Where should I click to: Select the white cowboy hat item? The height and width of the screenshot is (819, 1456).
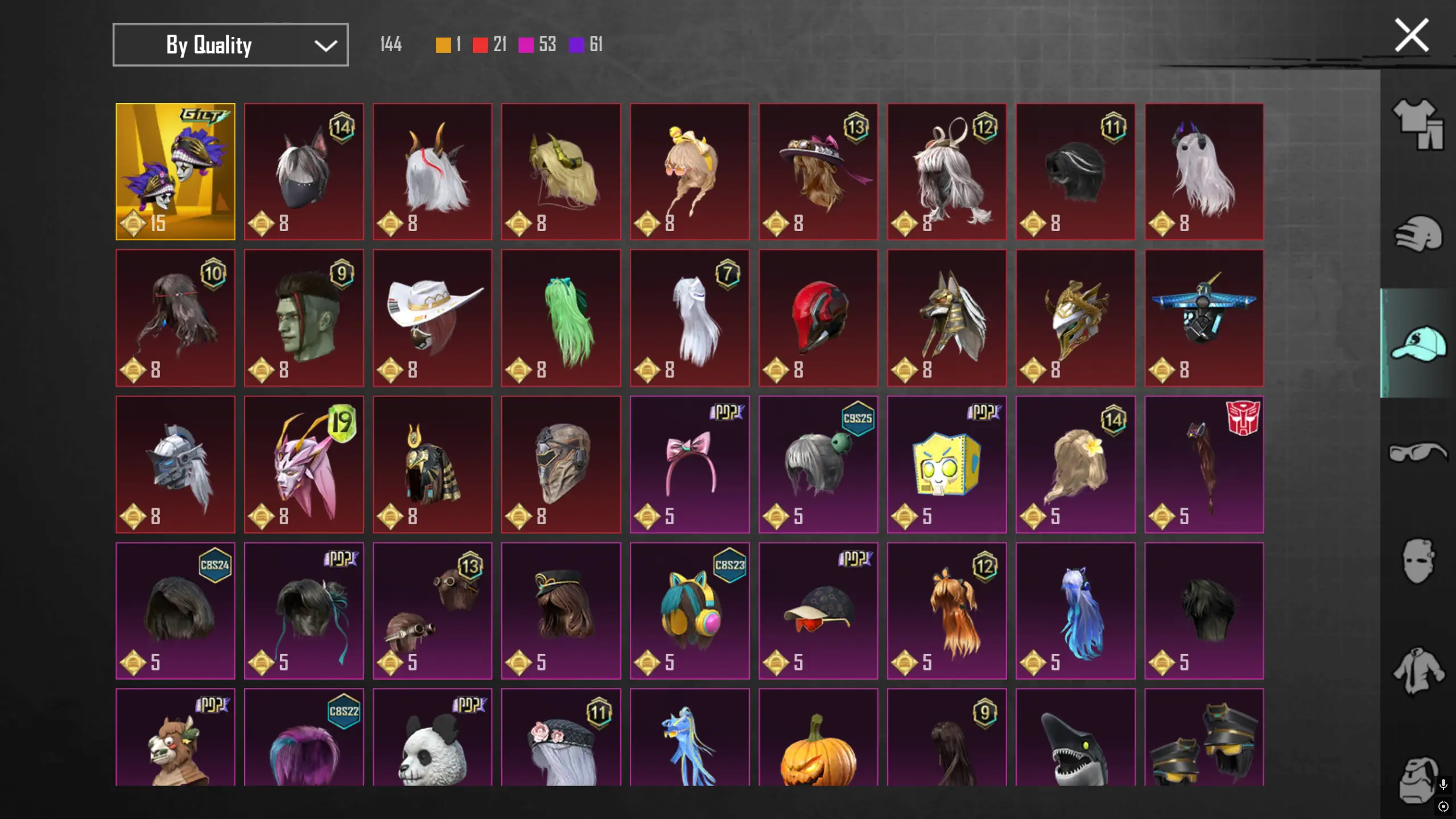432,318
